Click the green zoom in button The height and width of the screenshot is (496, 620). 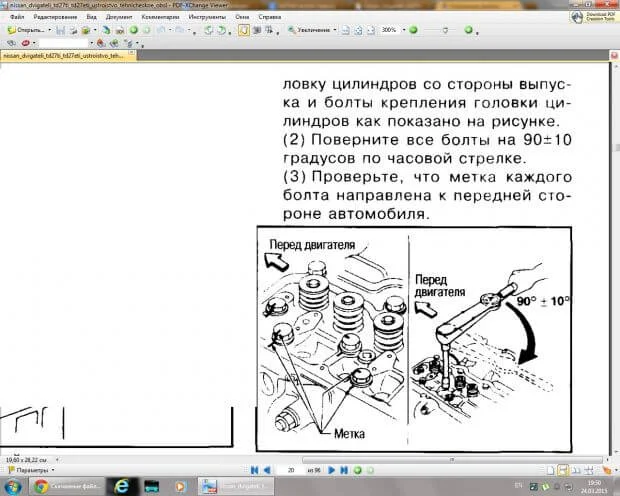click(412, 30)
